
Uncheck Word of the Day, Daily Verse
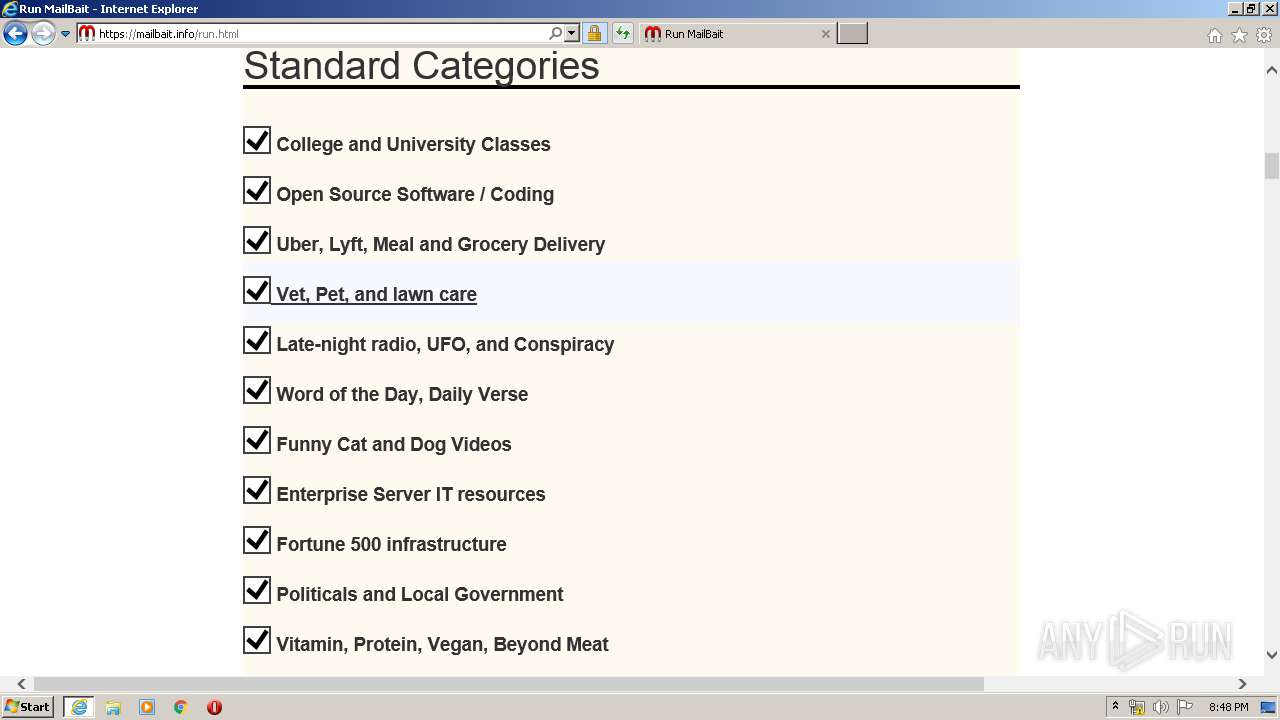[x=257, y=390]
